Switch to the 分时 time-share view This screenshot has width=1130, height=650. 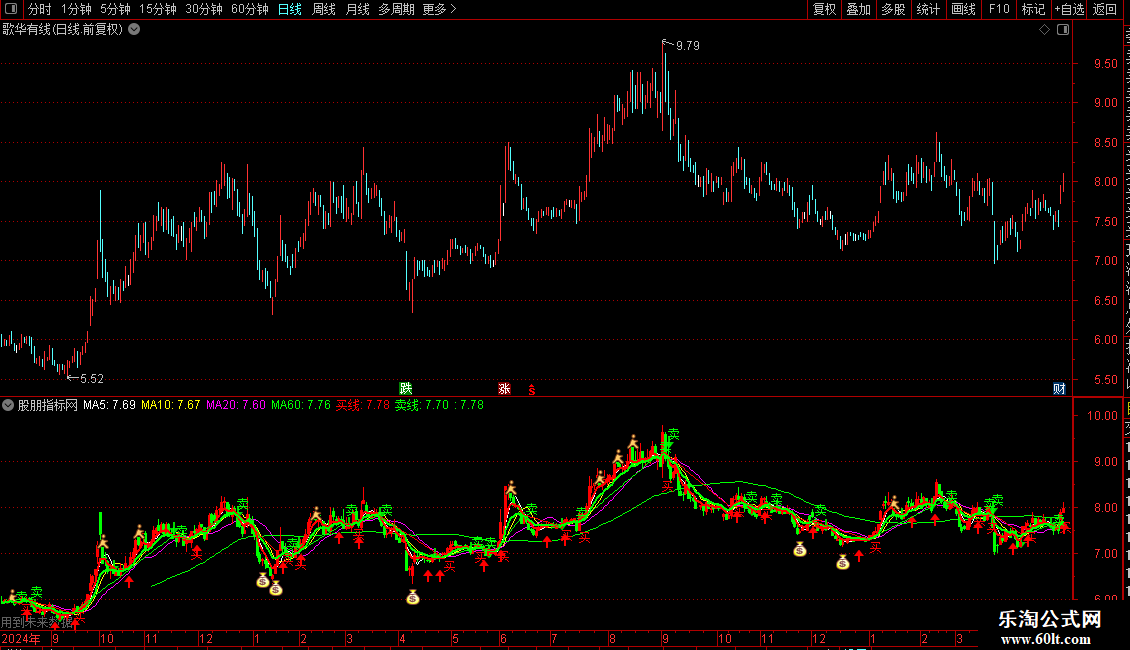pos(40,9)
